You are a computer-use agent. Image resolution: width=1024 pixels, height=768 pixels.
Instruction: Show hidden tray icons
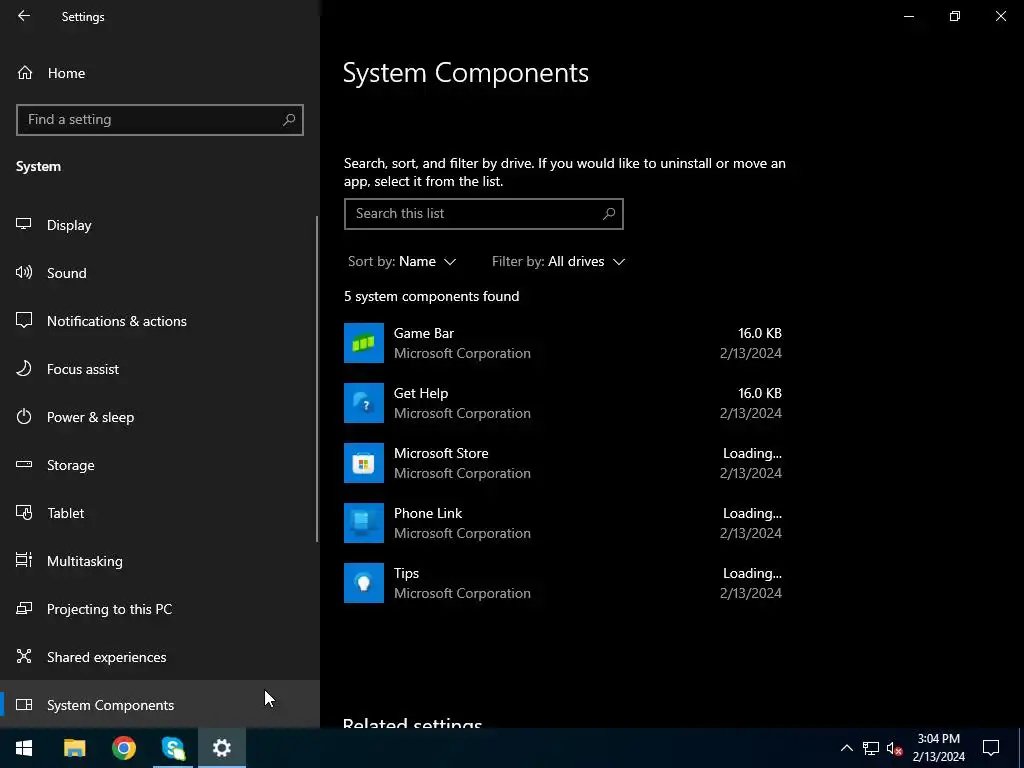click(x=846, y=748)
